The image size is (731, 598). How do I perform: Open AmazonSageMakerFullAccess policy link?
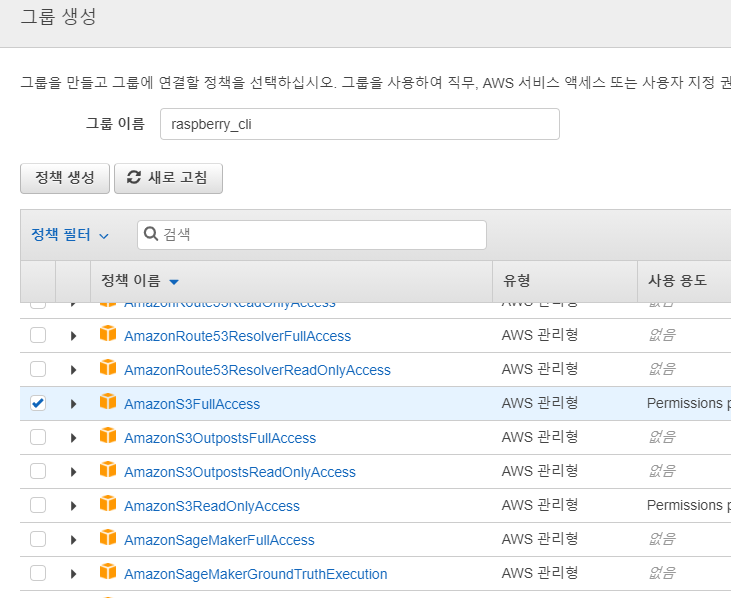click(x=219, y=540)
